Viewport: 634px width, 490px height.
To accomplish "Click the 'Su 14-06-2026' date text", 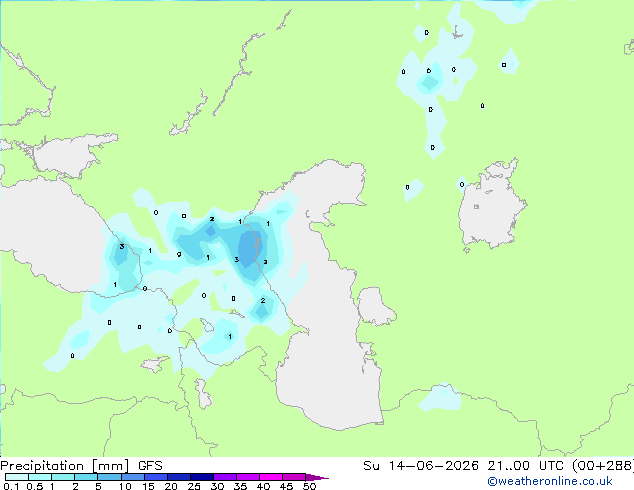I will (x=421, y=466).
